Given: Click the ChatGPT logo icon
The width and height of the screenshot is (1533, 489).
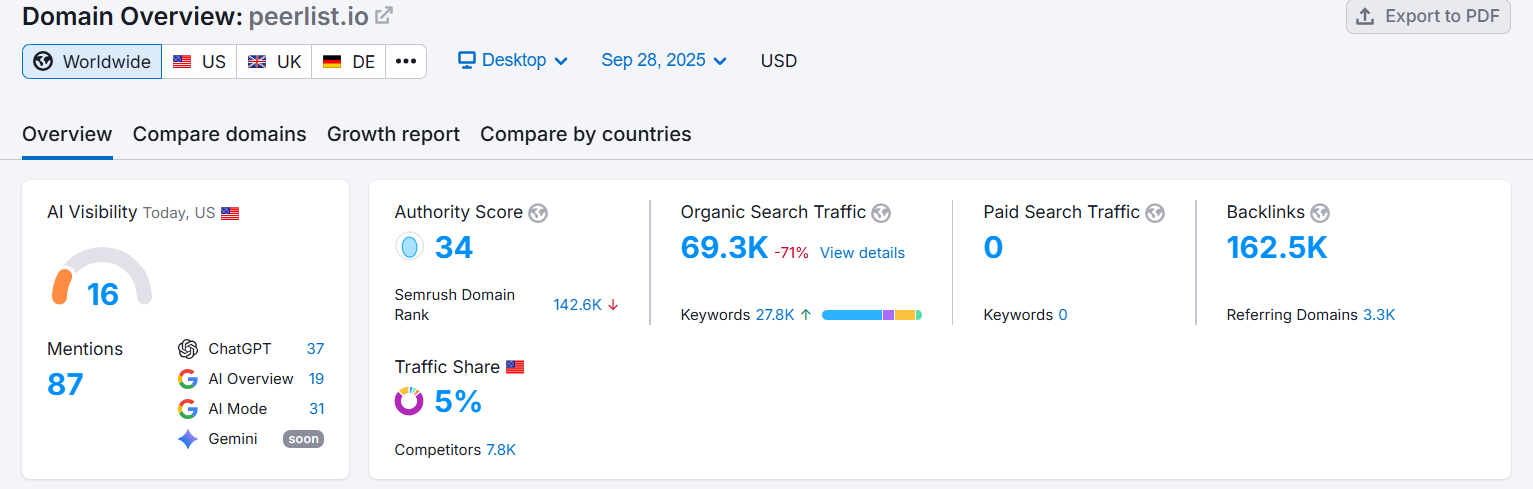Looking at the screenshot, I should [x=188, y=349].
